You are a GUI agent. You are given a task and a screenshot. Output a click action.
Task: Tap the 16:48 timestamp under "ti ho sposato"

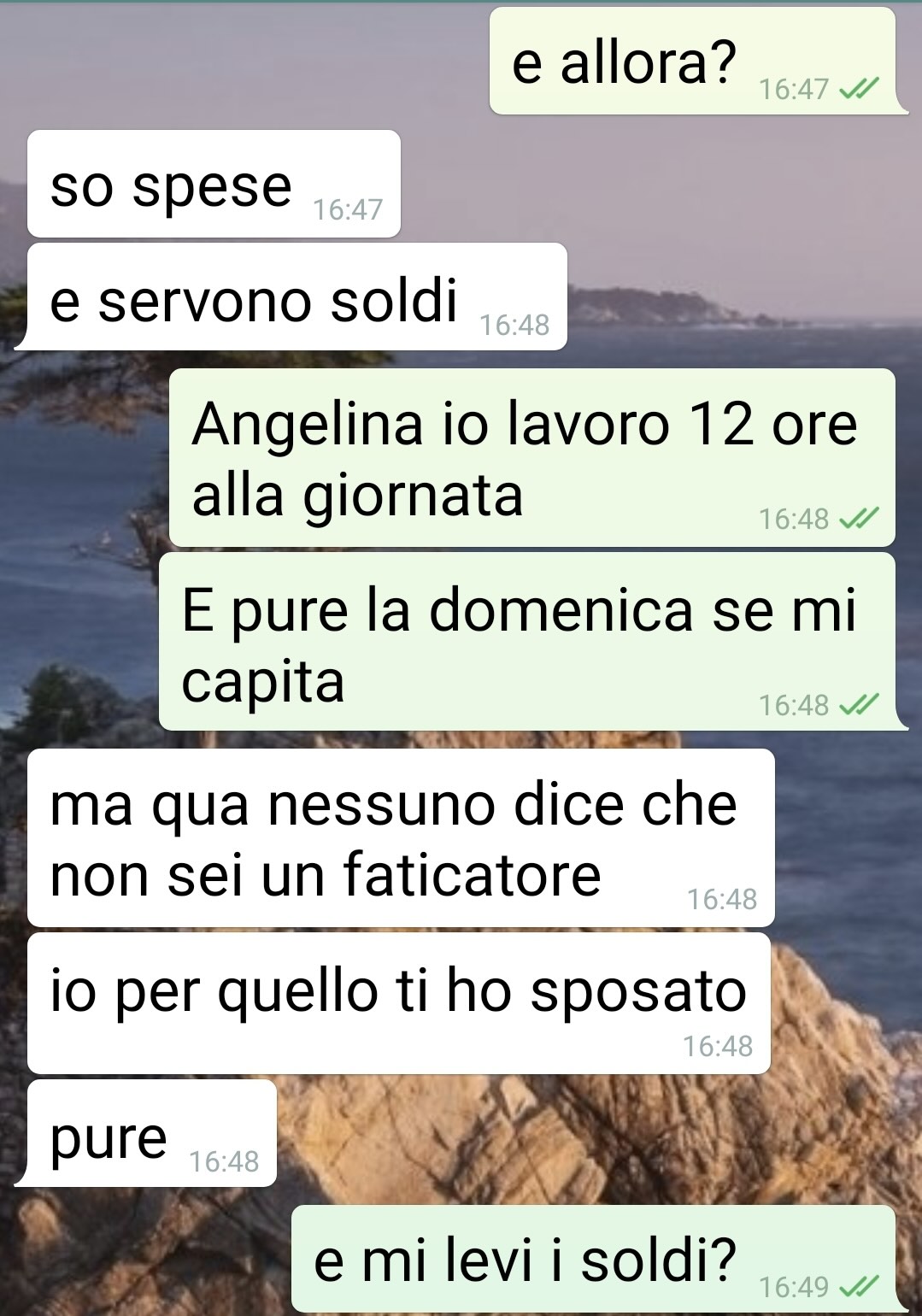[718, 1046]
